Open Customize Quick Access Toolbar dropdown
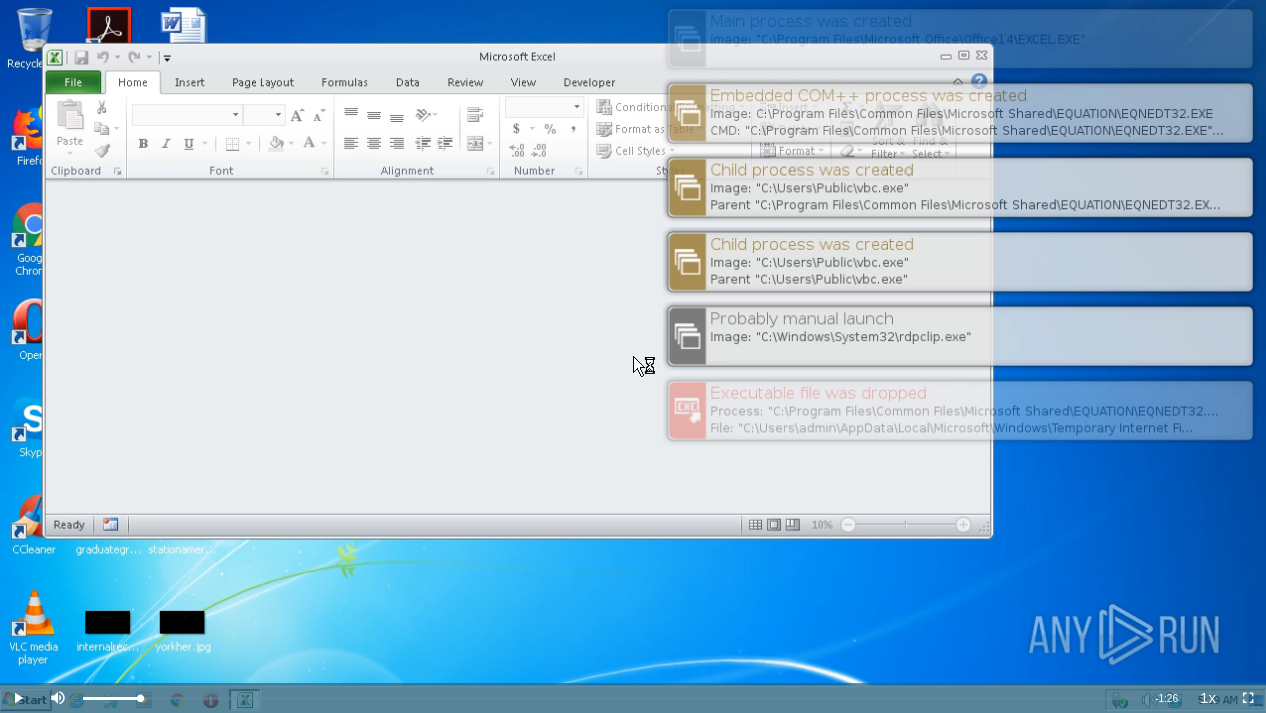 point(167,58)
